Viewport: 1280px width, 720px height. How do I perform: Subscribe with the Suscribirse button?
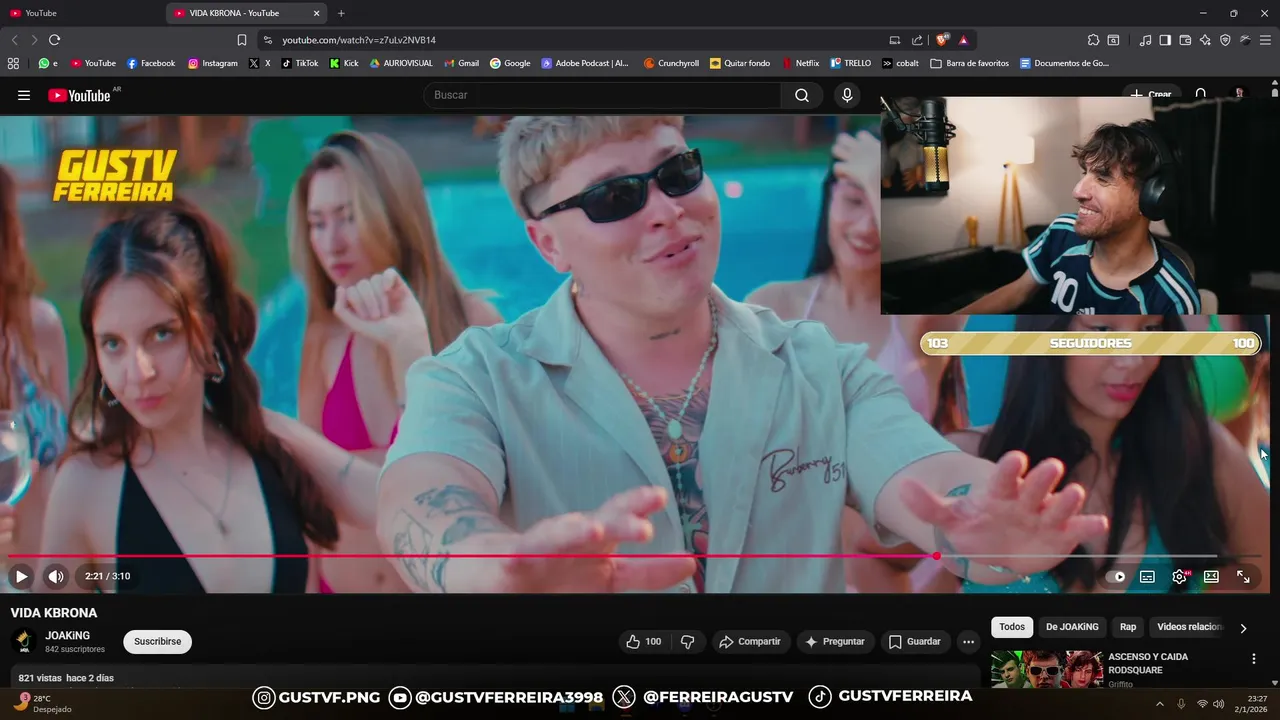(x=157, y=642)
